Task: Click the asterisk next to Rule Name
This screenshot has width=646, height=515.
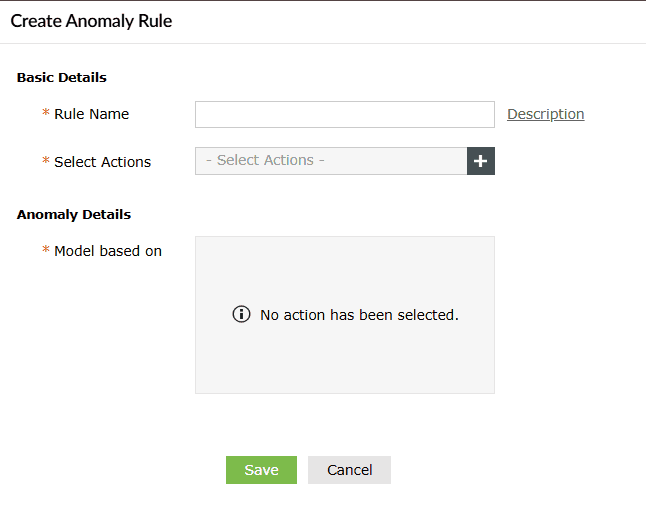Action: (x=46, y=114)
